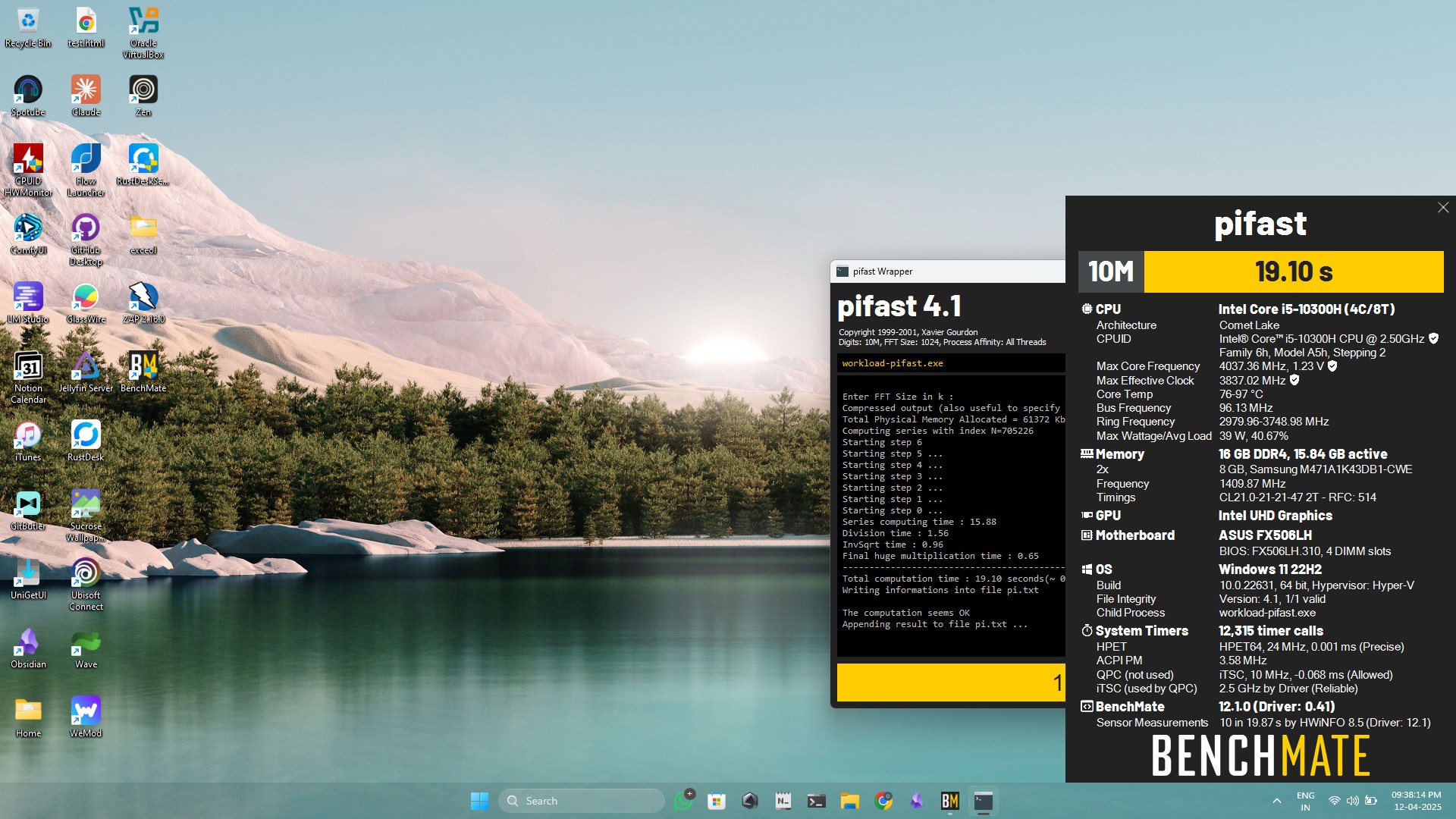Launch Oracle VirtualBox from desktop

[x=143, y=33]
